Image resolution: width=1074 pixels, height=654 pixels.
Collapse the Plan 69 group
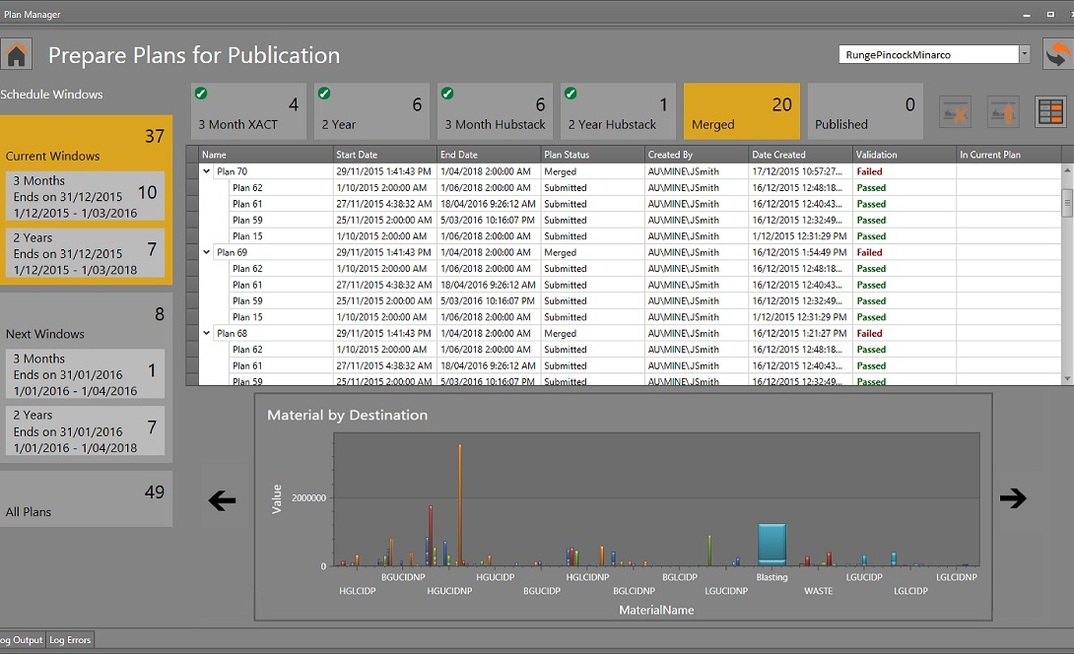(204, 252)
